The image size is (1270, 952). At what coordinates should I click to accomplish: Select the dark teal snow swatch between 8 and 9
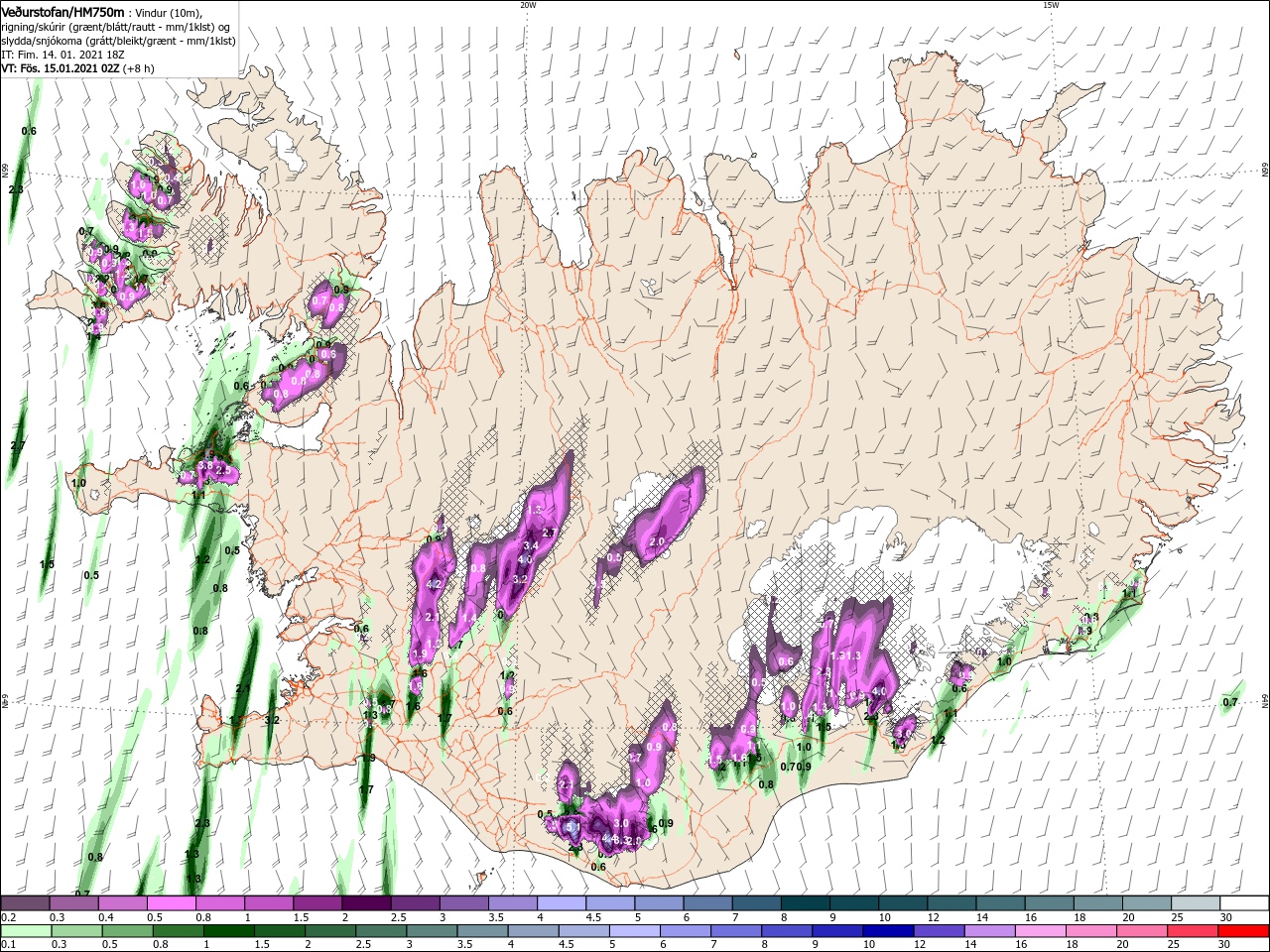coord(805,903)
